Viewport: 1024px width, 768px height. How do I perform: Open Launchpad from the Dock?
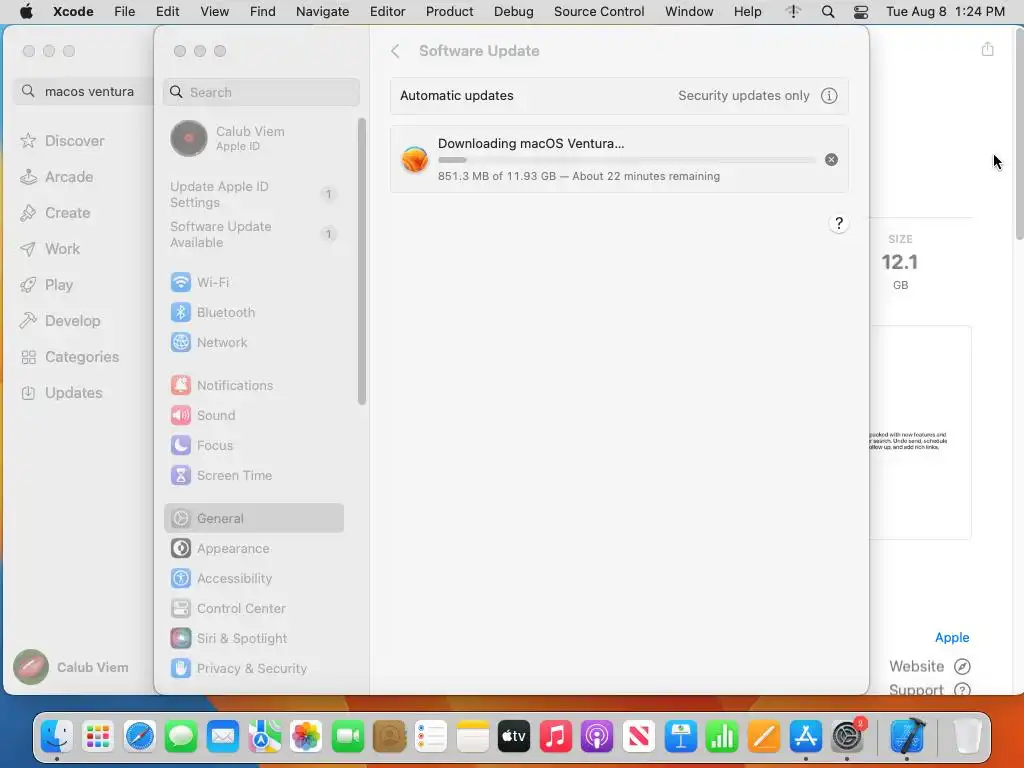(98, 737)
